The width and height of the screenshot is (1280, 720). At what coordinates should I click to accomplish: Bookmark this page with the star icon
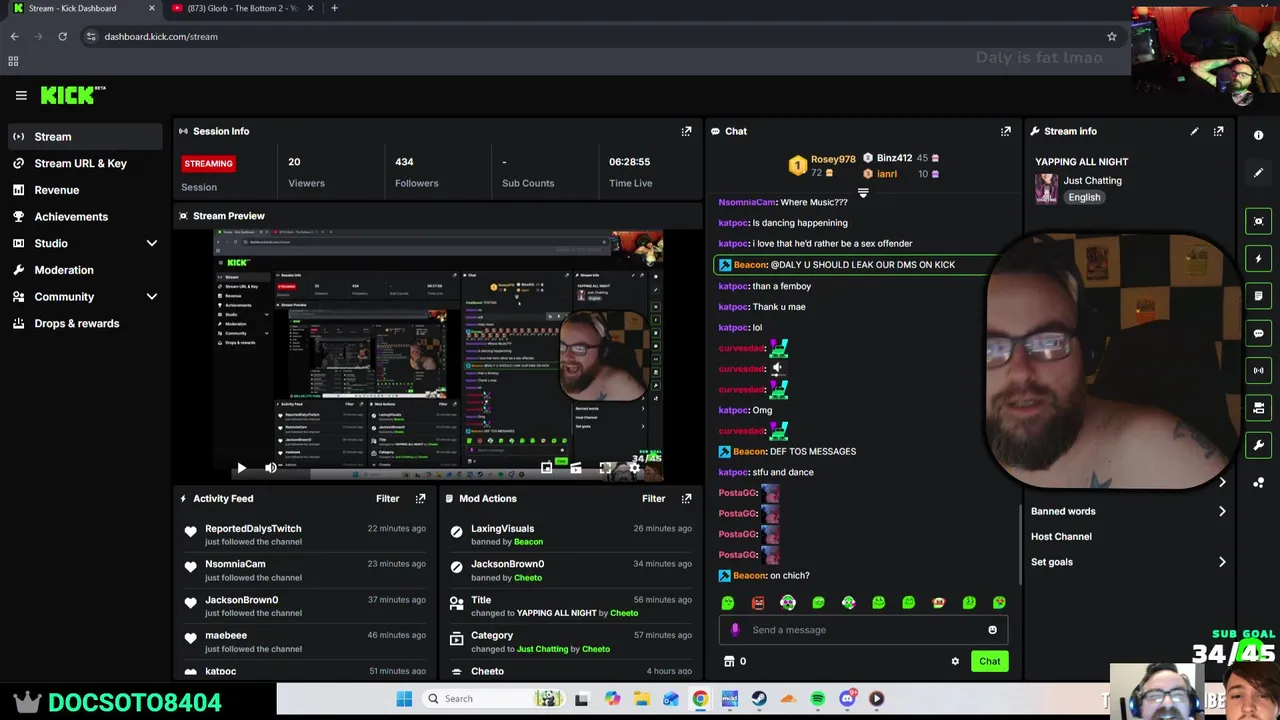1111,36
